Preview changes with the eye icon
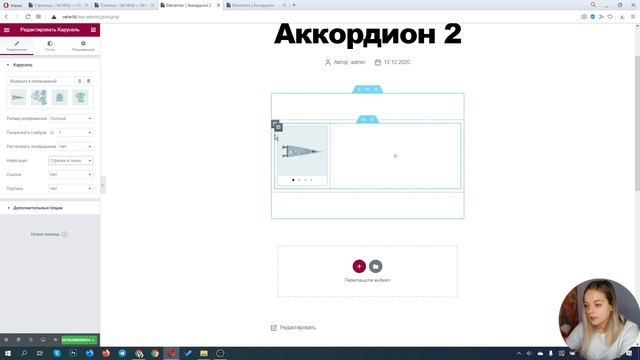 coord(55,340)
